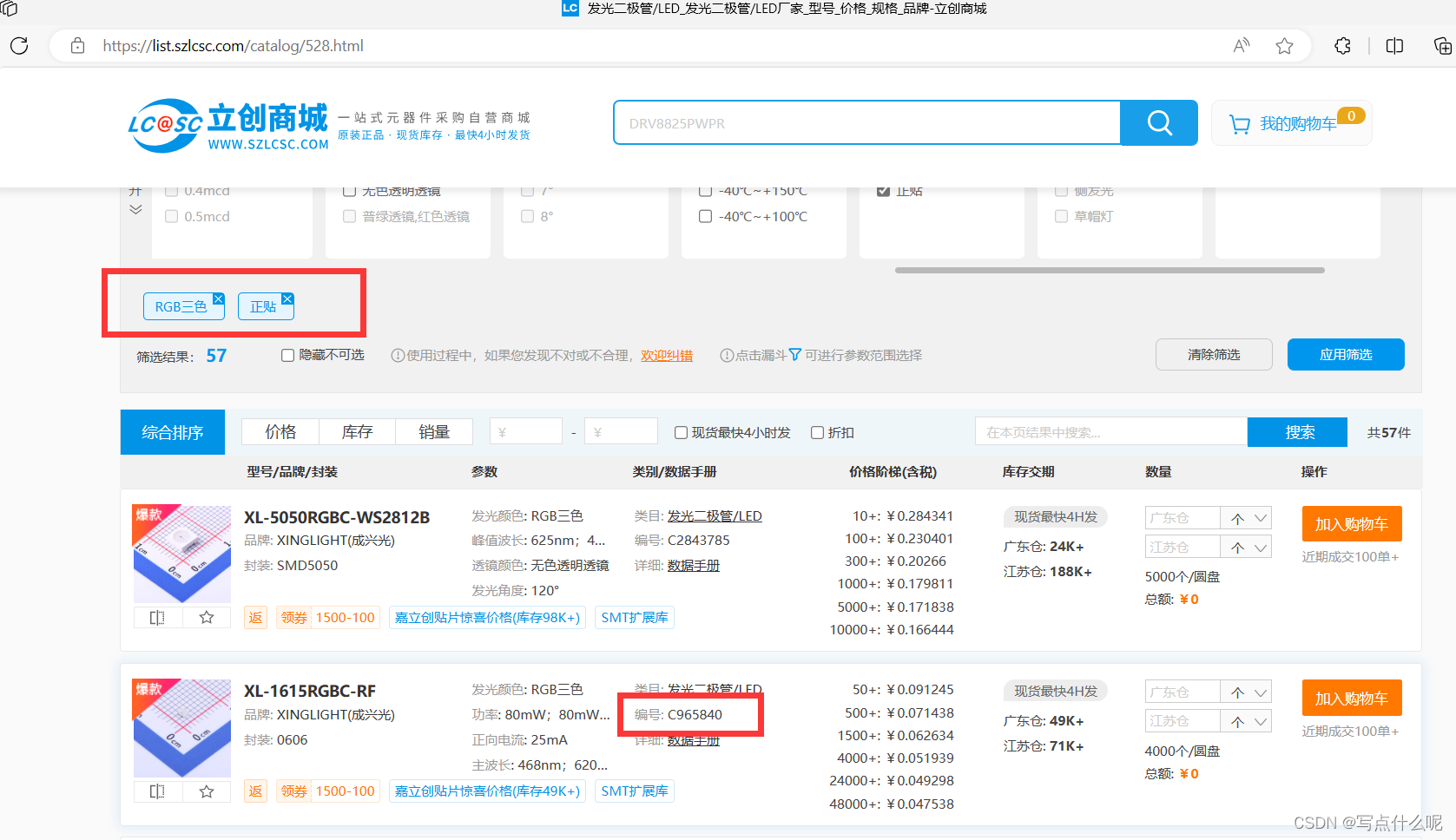Favorite XL-5050RGBC-WS2812B with star
The image size is (1456, 840).
[x=207, y=618]
